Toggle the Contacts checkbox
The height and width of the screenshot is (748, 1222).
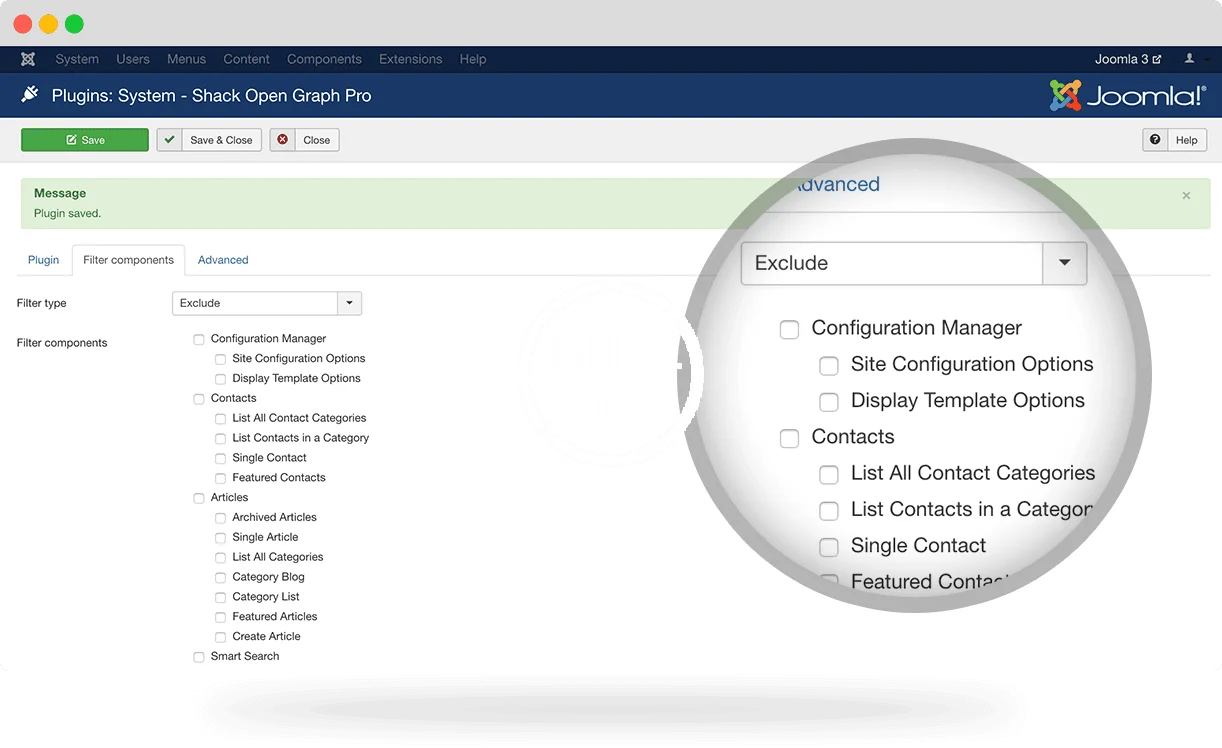click(199, 399)
